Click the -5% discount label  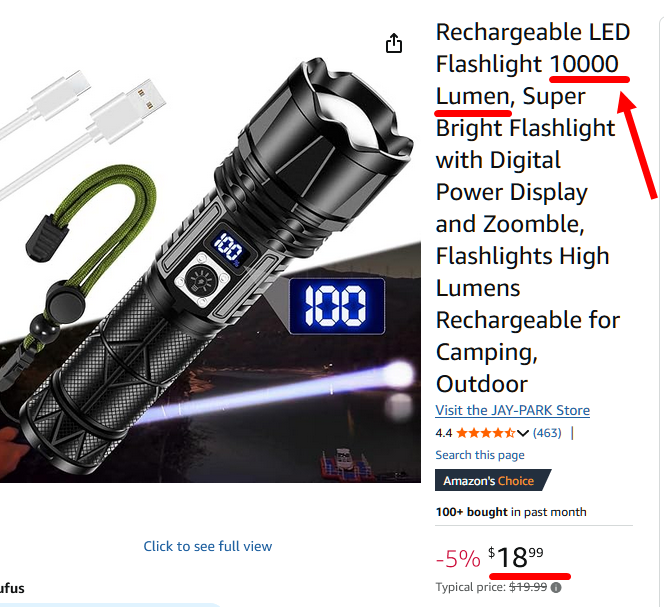(458, 558)
